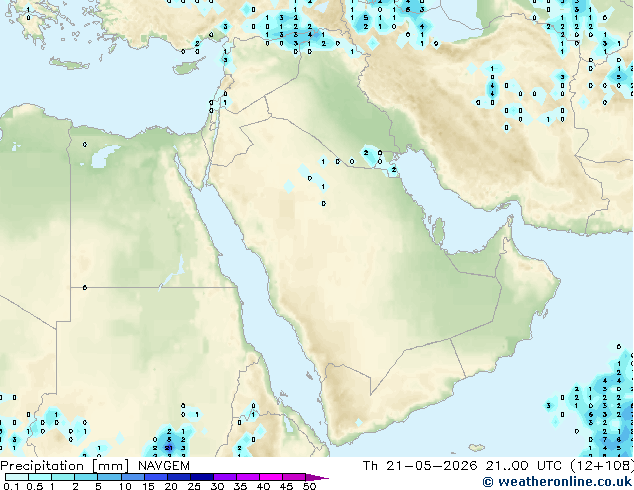
Task: Click the '20' legend scale label
Action: [171, 486]
